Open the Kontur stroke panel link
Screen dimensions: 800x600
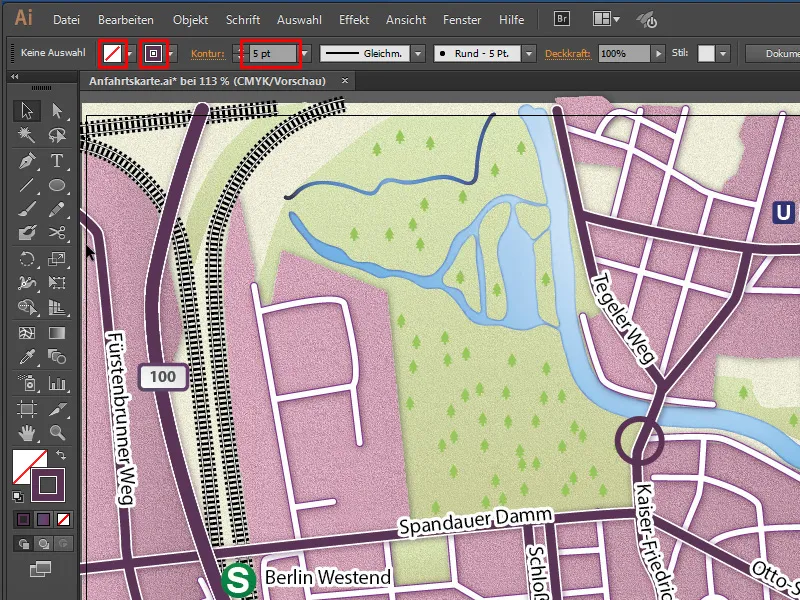[208, 54]
